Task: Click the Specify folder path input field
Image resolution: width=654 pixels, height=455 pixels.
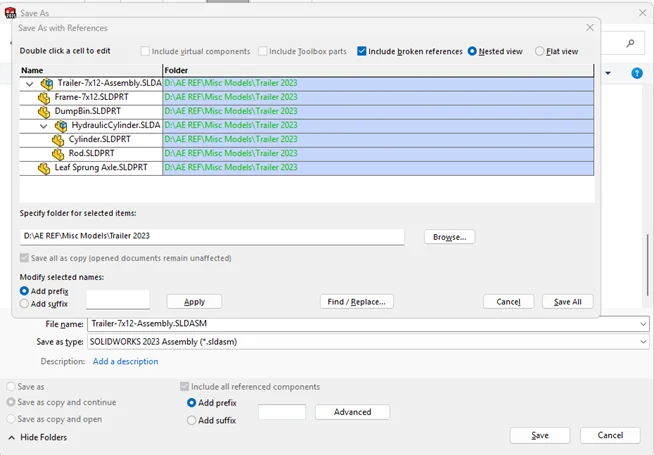Action: click(211, 237)
